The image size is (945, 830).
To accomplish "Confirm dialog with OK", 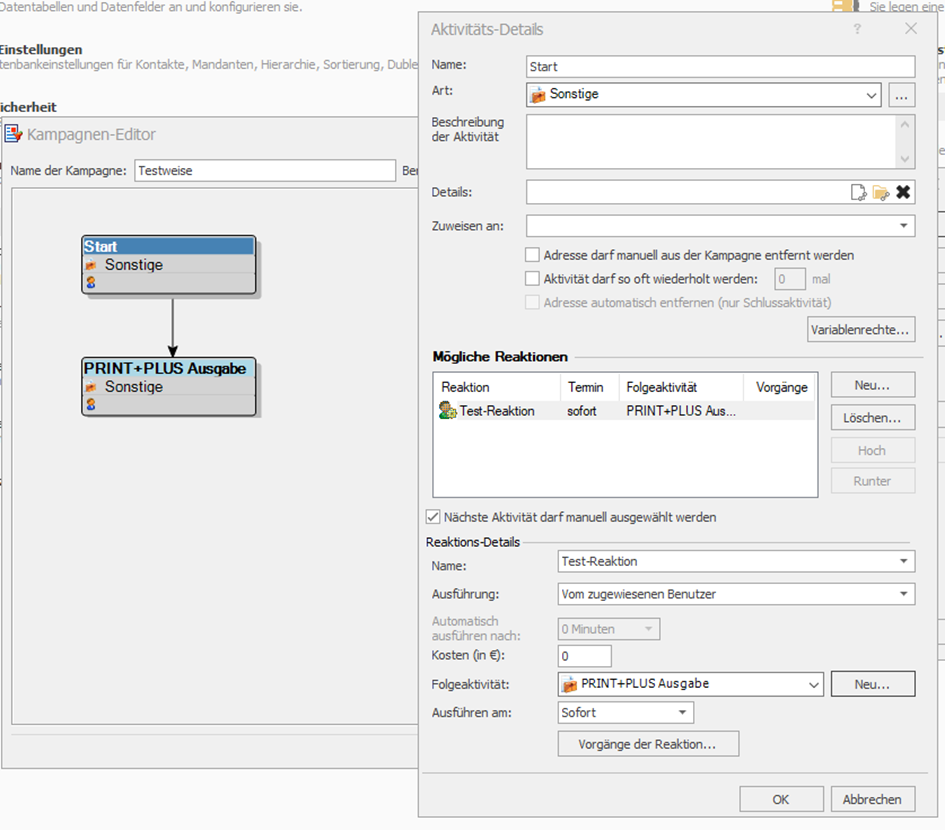I will click(781, 799).
